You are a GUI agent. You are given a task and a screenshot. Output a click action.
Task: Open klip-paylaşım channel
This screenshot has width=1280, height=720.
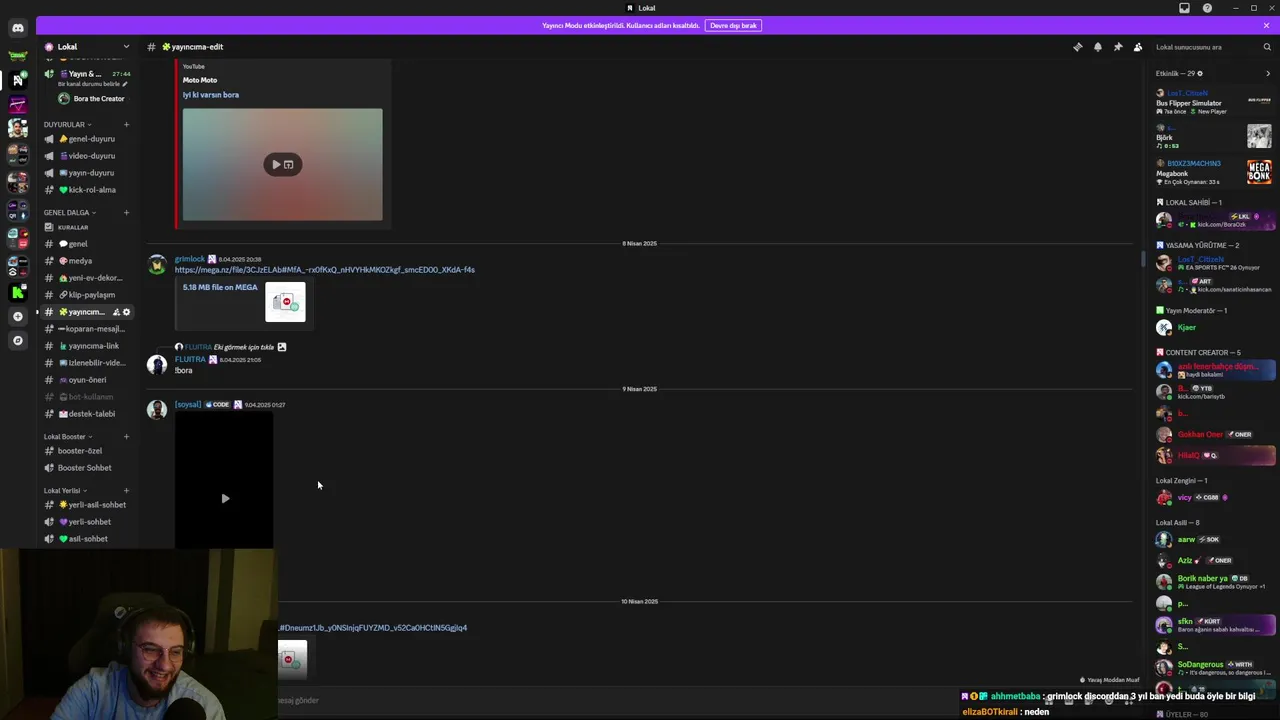point(87,295)
